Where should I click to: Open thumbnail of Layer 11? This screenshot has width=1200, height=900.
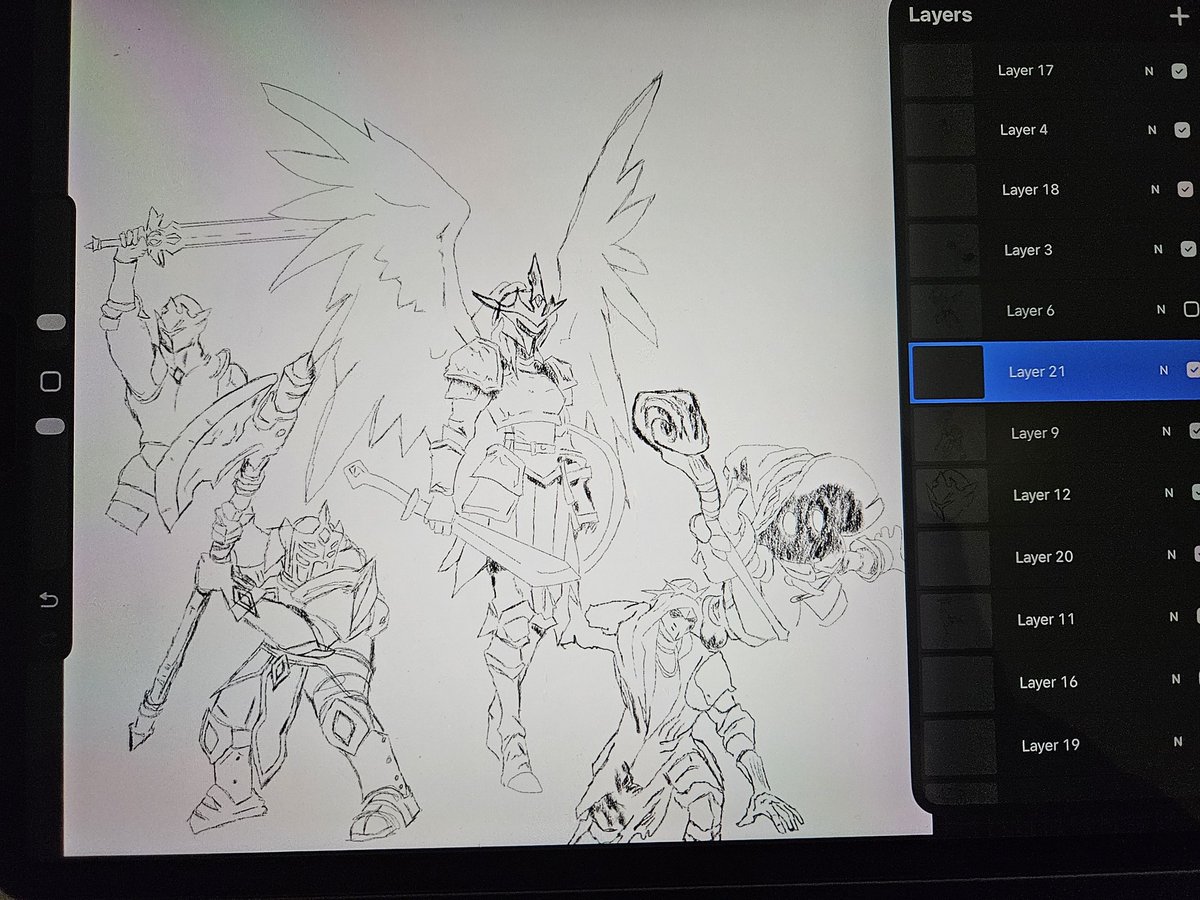pos(956,620)
